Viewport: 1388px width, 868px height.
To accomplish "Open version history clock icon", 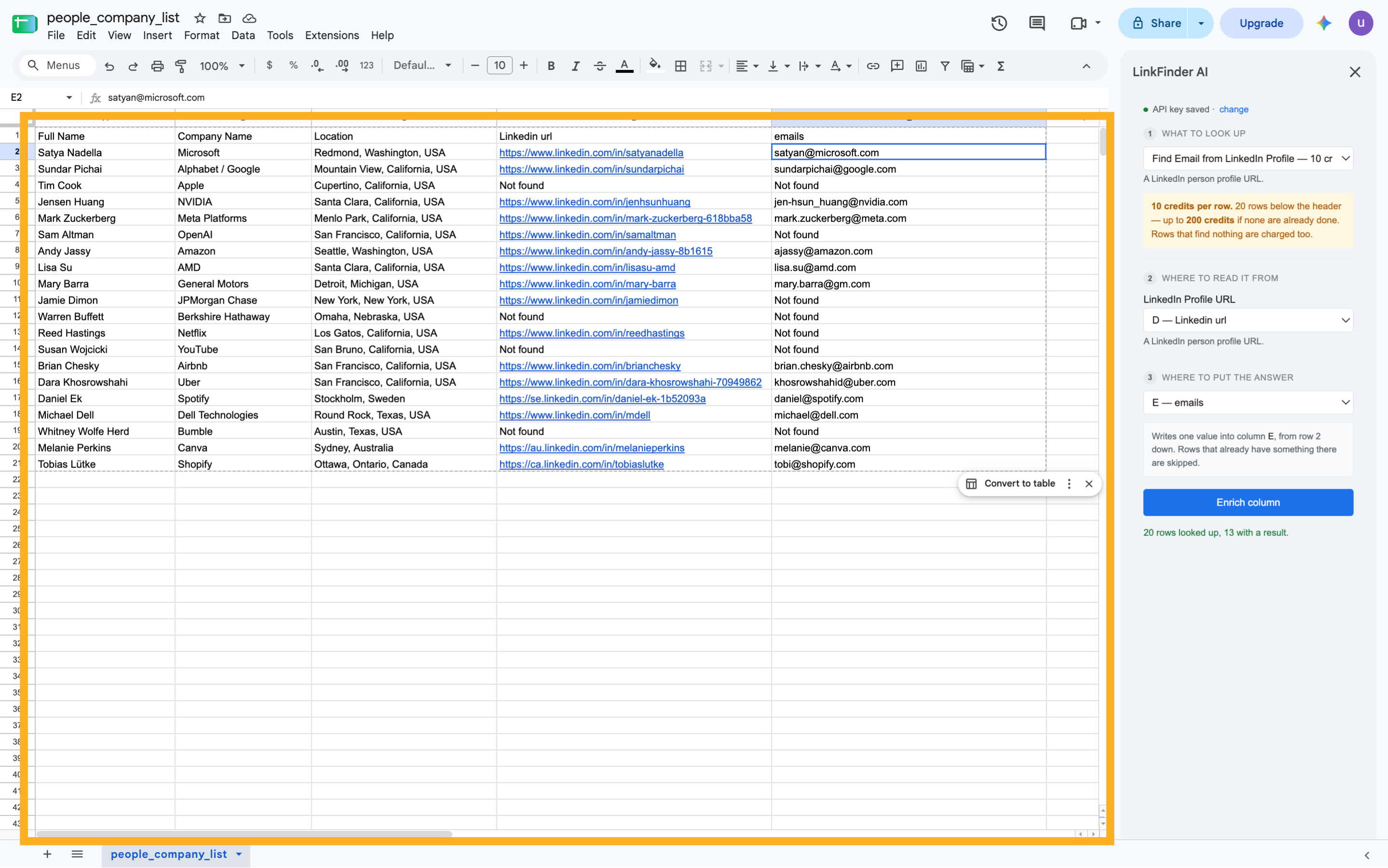I will coord(999,23).
